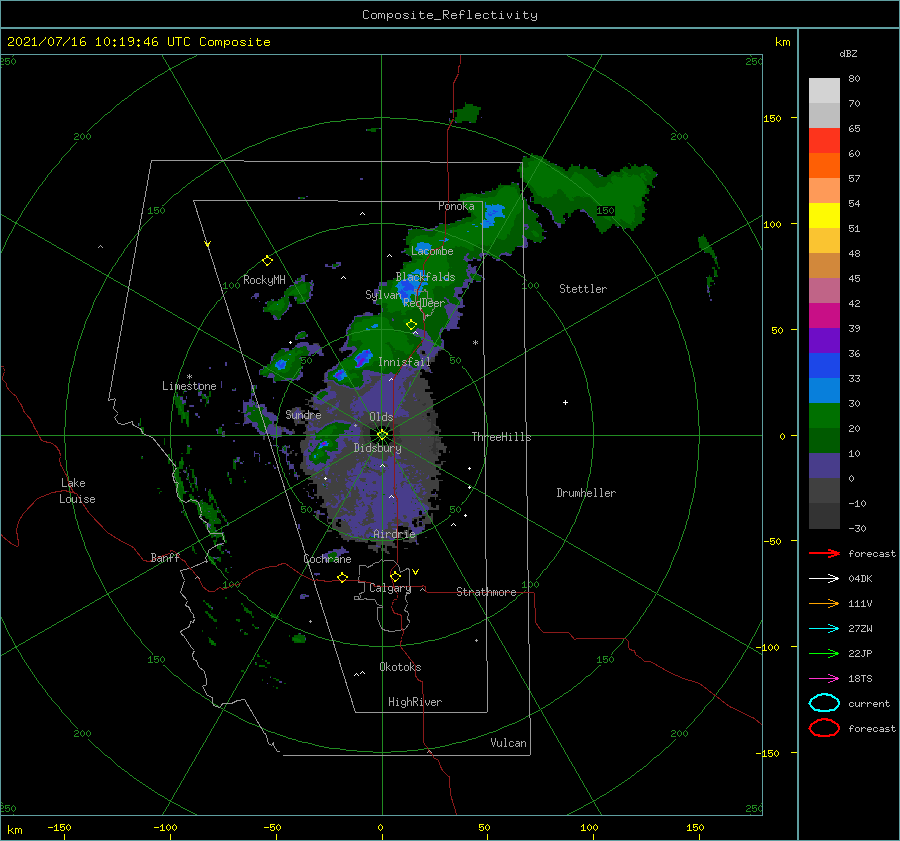
Task: Click the Ponoka label
Action: [456, 206]
